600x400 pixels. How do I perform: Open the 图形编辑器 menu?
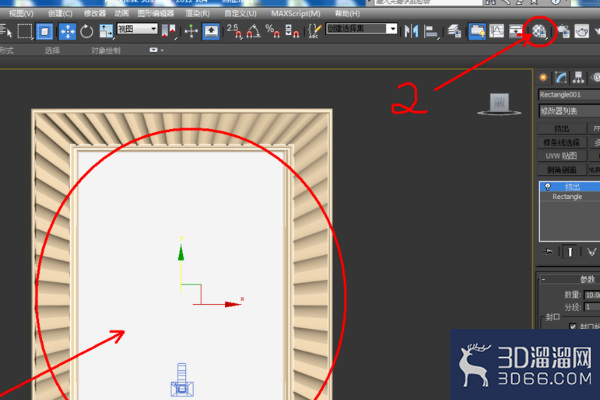pyautogui.click(x=156, y=14)
